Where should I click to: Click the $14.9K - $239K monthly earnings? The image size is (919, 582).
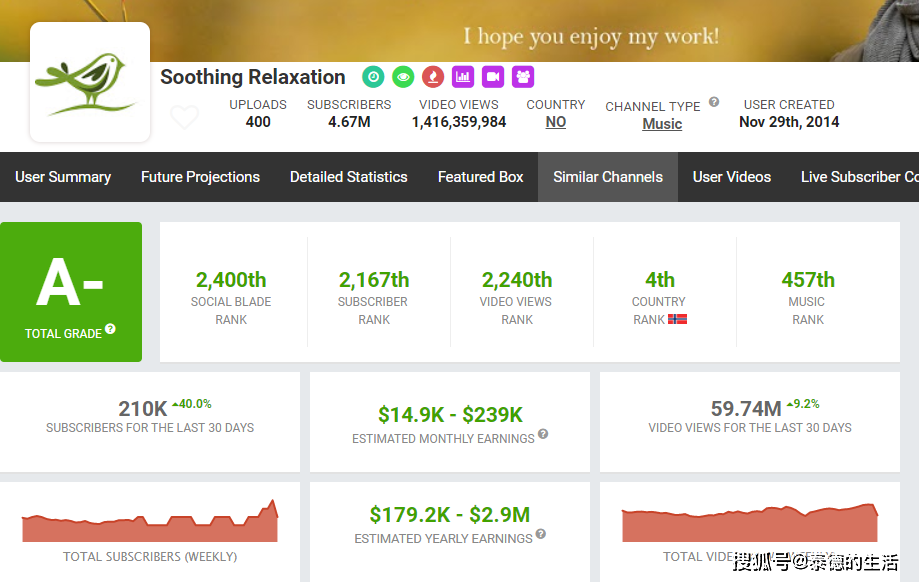pos(450,415)
